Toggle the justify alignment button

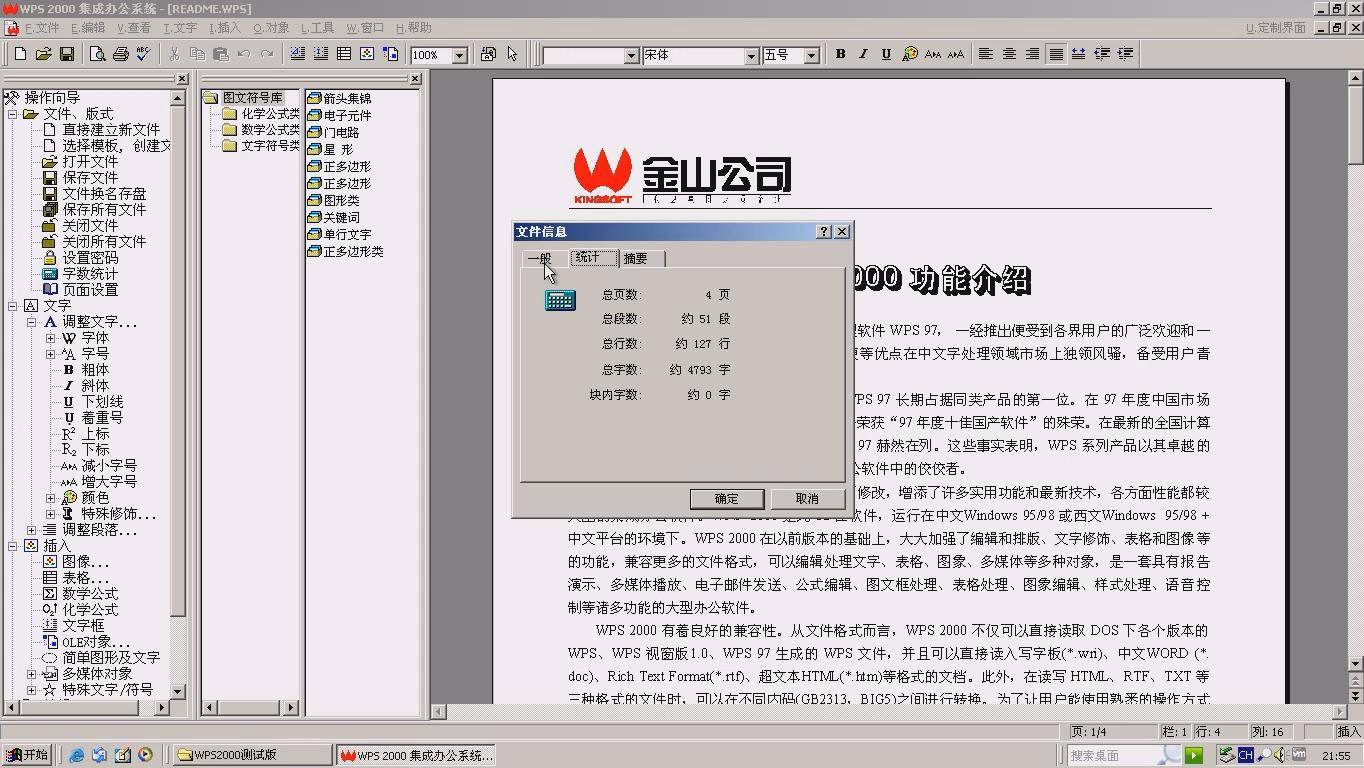pyautogui.click(x=1056, y=54)
